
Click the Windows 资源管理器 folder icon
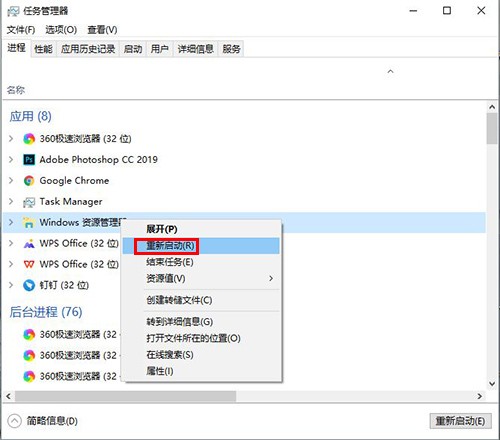[29, 223]
